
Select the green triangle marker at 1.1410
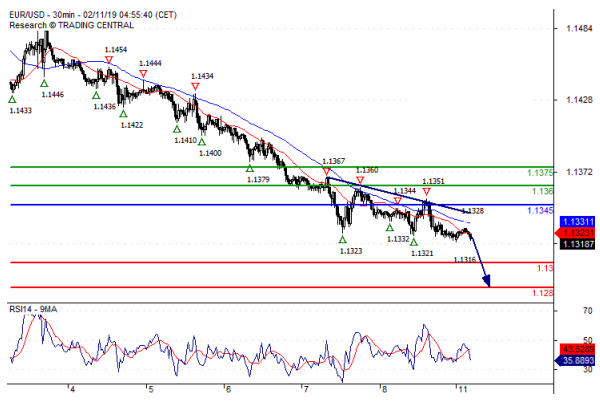[177, 129]
